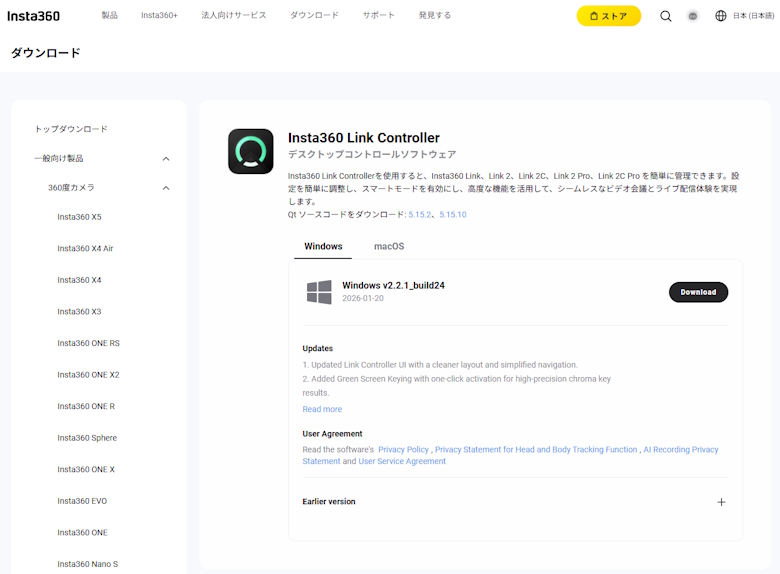
Task: Collapse the 一般向け製品 section
Action: pyautogui.click(x=166, y=159)
